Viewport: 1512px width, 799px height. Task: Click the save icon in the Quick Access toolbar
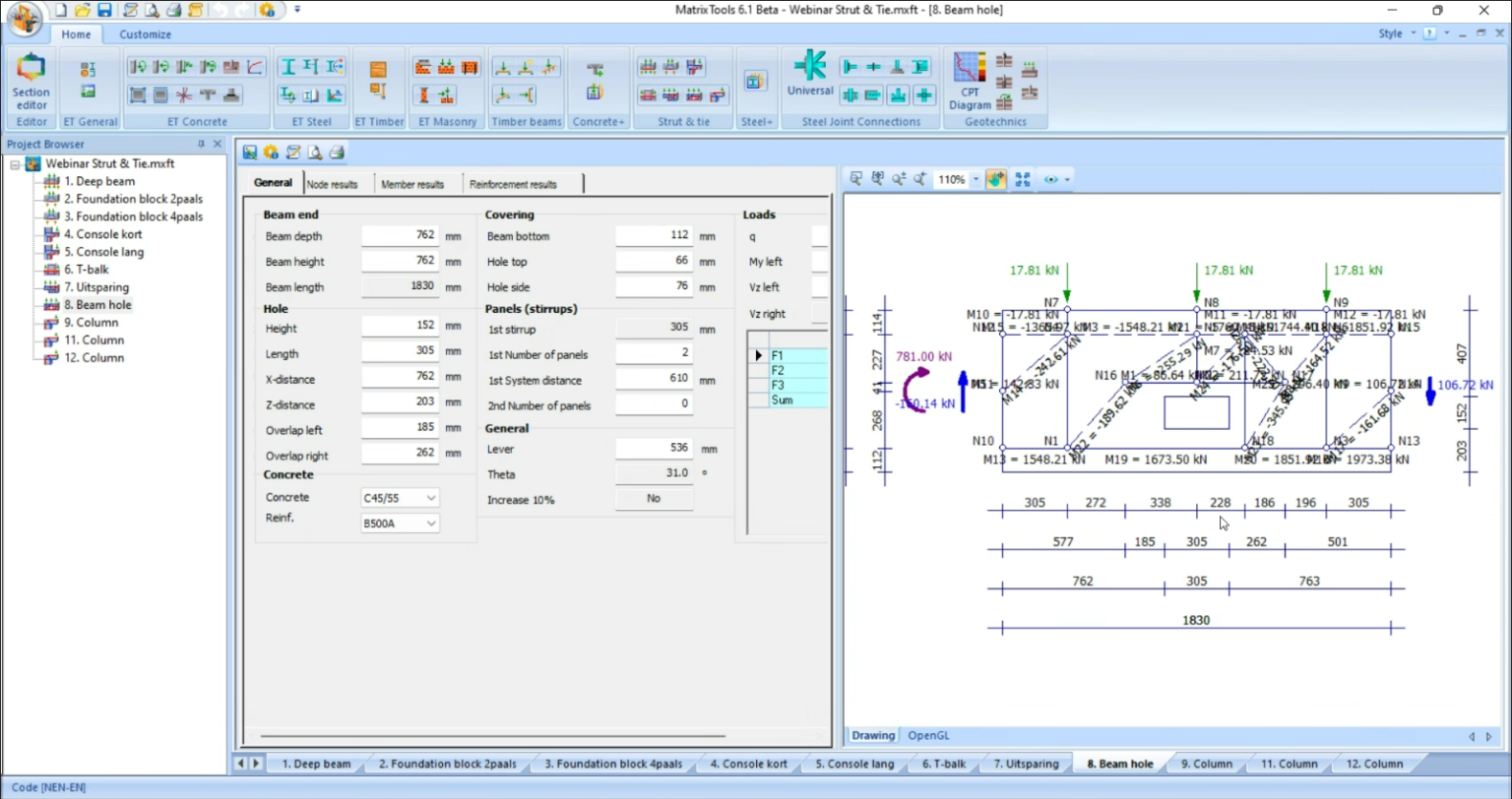pyautogui.click(x=105, y=10)
